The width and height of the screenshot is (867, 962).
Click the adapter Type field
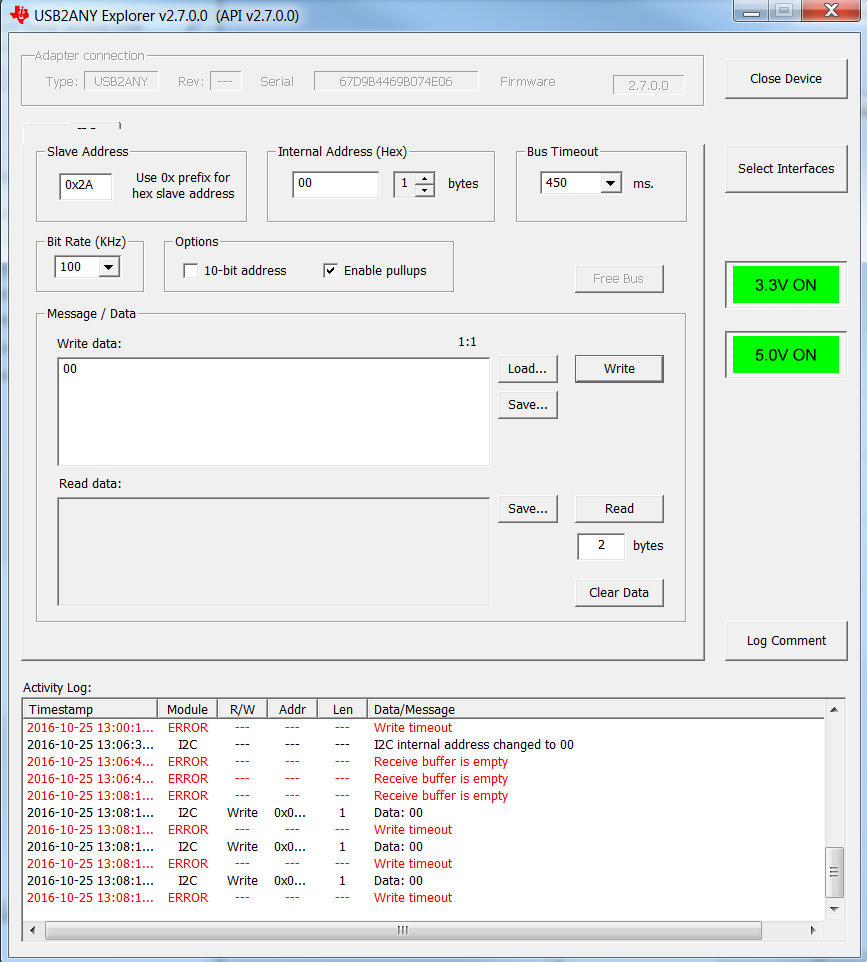[x=121, y=82]
